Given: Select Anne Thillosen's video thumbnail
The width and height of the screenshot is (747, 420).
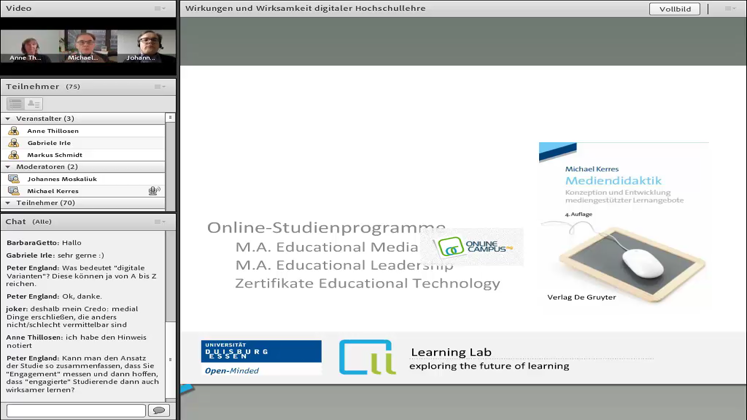Looking at the screenshot, I should point(25,47).
